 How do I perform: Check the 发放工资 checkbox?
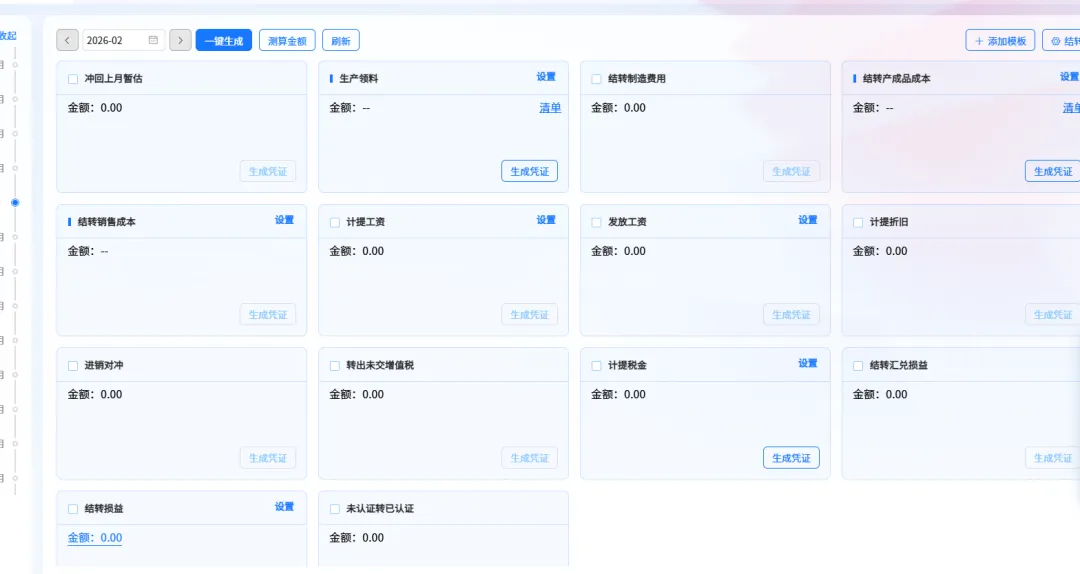pyautogui.click(x=596, y=222)
